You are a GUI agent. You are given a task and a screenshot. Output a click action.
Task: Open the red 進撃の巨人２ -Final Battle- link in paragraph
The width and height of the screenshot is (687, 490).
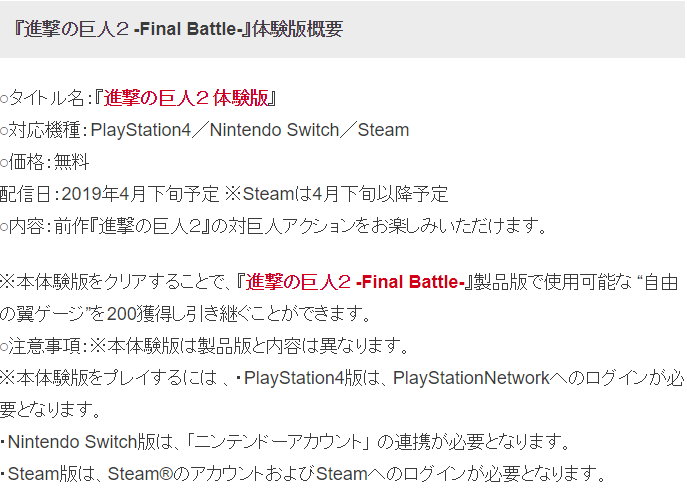[x=357, y=281]
